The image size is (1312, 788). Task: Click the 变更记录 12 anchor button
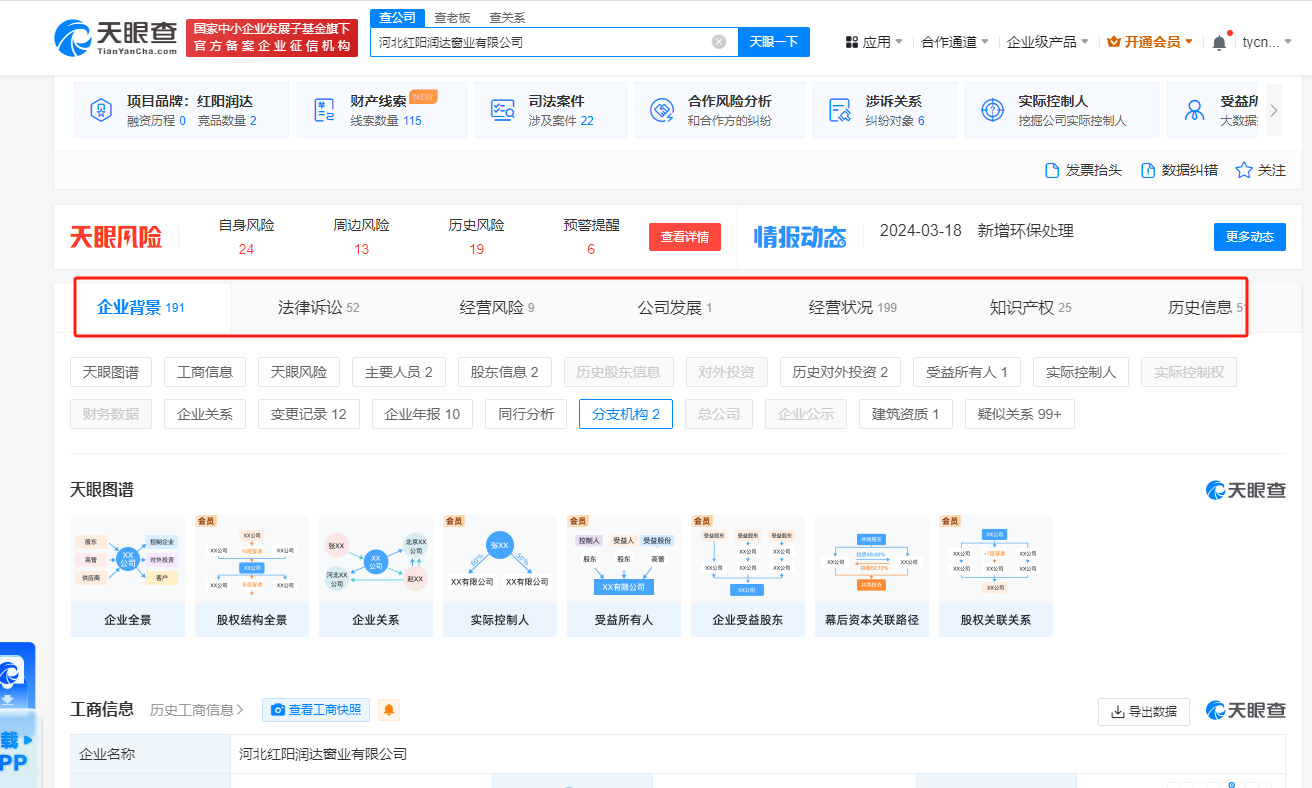(309, 414)
